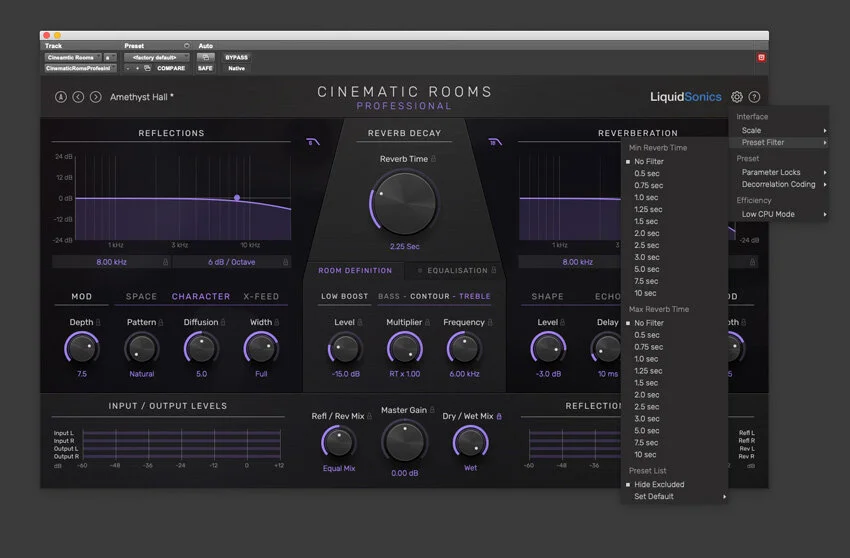Viewport: 850px width, 558px height.
Task: Click the automation enable icon under Auto
Action: [x=205, y=57]
